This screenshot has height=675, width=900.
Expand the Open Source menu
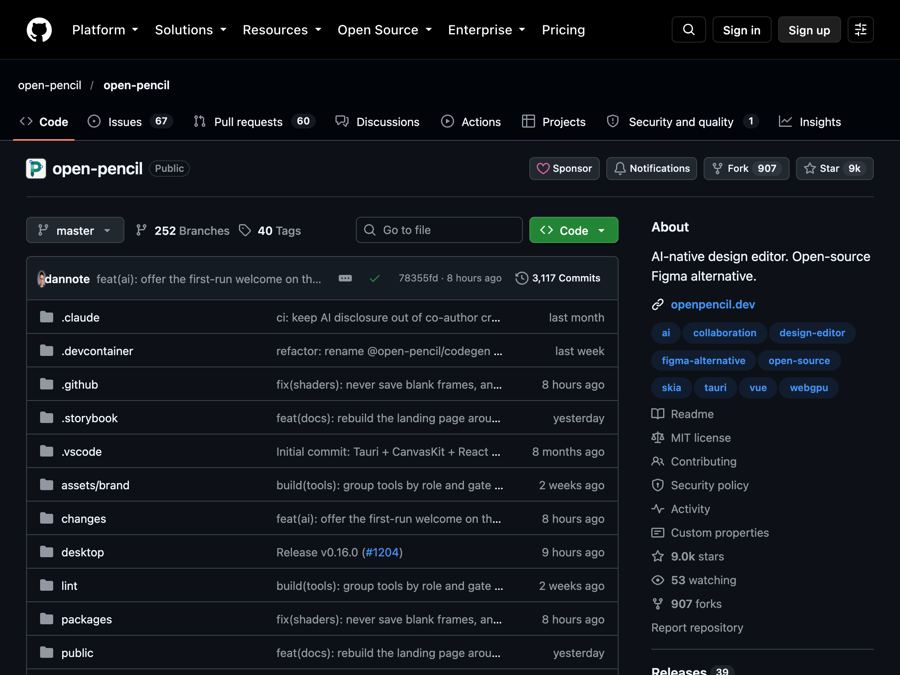(x=385, y=30)
